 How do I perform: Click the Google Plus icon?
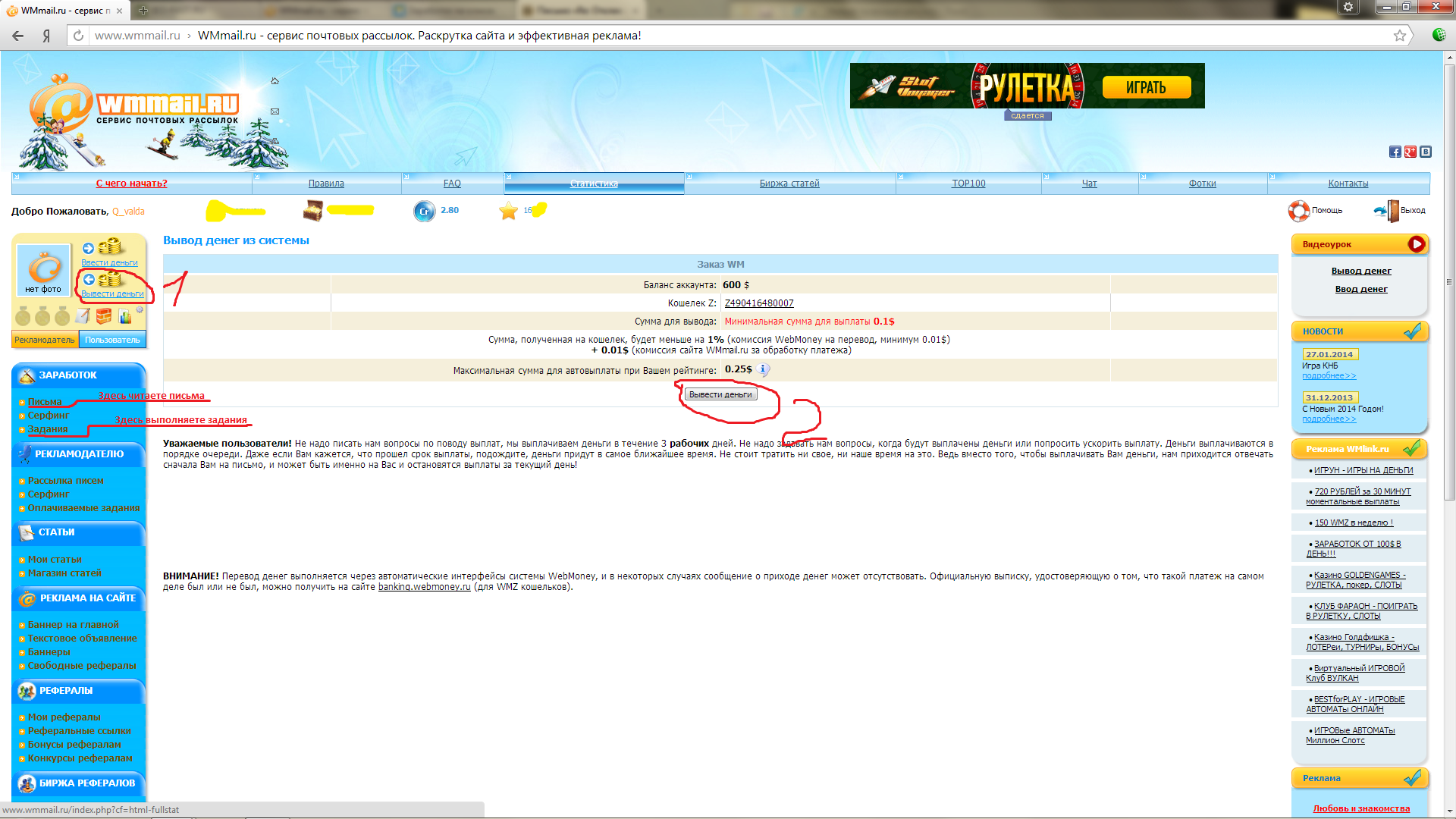[x=1410, y=152]
